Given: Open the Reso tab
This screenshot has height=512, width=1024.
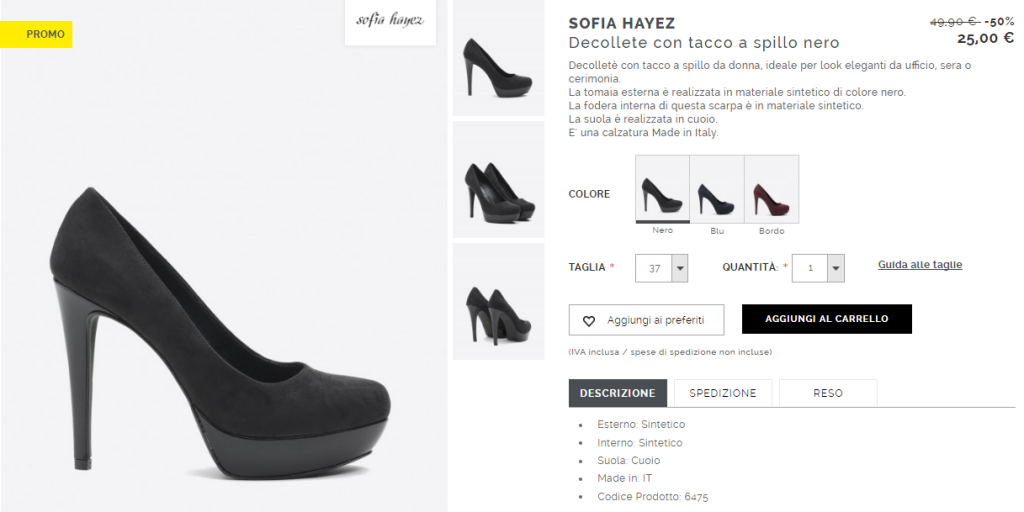Looking at the screenshot, I should [x=828, y=393].
